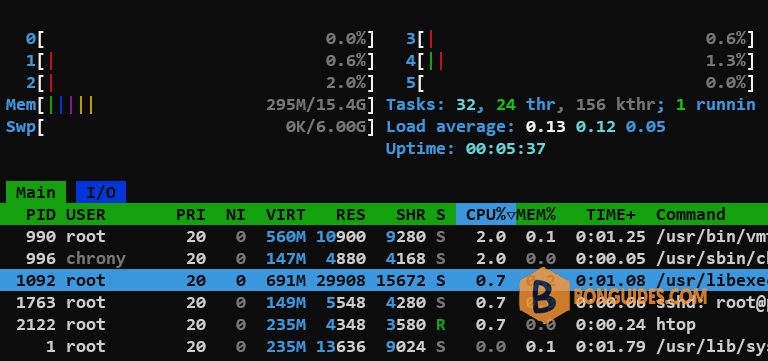Select sshd process PID 1763
This screenshot has width=768, height=361.
(384, 302)
